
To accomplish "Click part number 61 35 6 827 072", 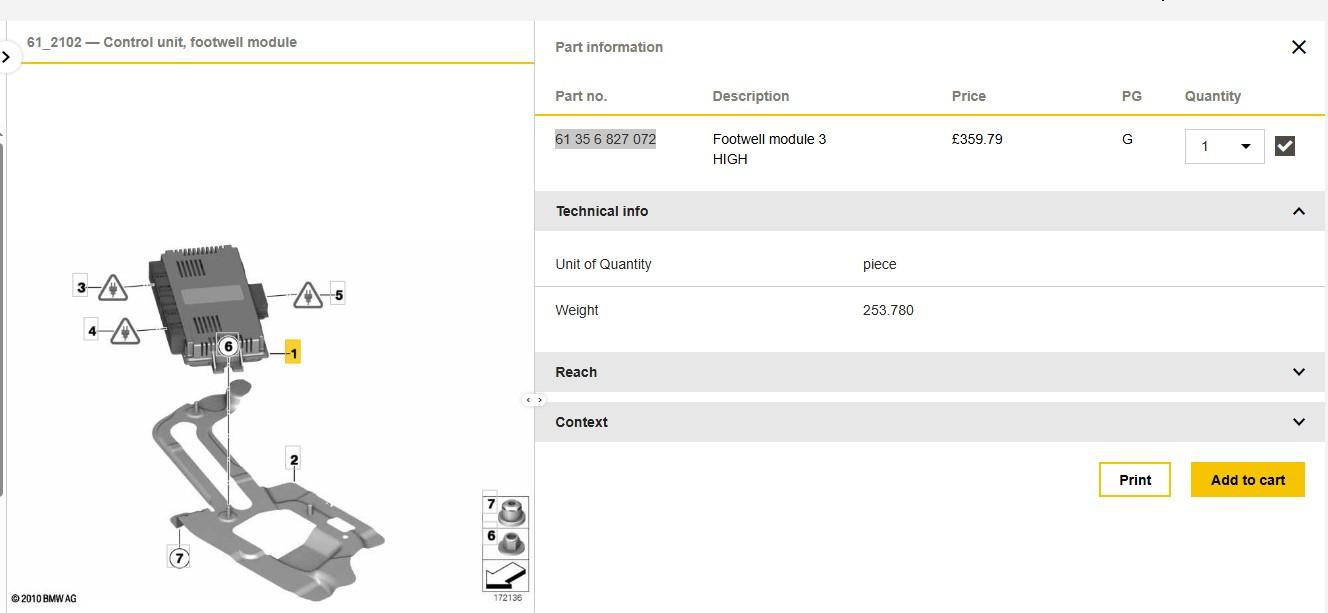I will (606, 139).
